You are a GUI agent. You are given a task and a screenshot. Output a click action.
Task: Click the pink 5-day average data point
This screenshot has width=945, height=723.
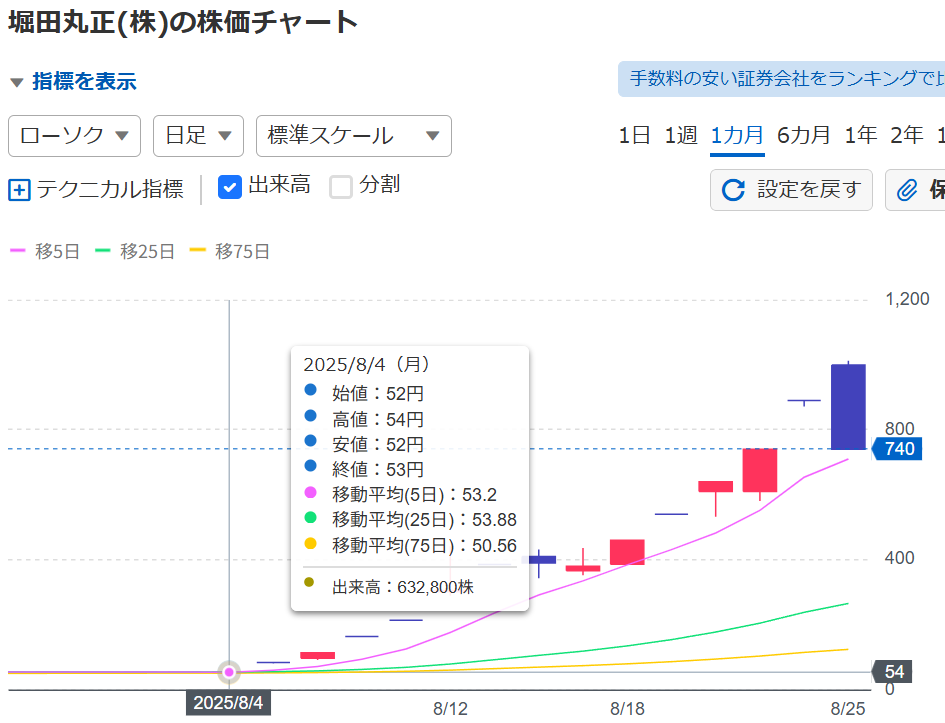coord(230,671)
